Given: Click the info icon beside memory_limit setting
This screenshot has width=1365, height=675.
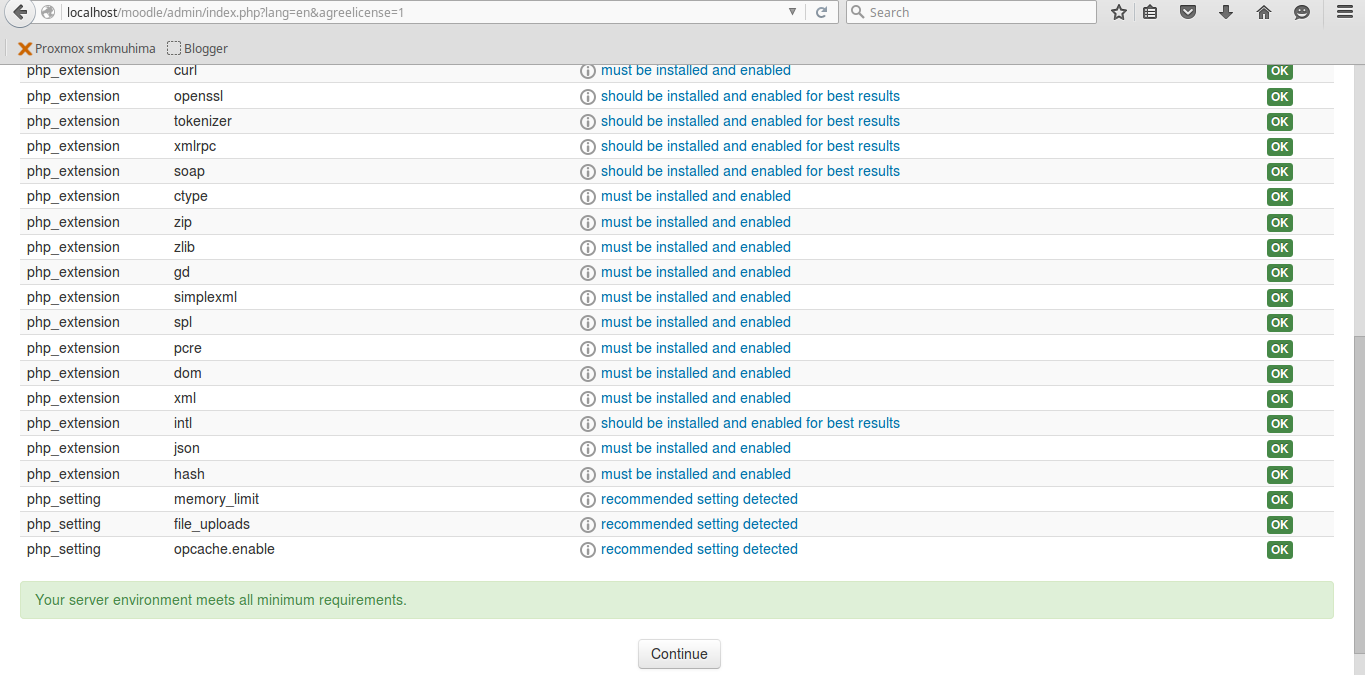Looking at the screenshot, I should click(x=588, y=499).
